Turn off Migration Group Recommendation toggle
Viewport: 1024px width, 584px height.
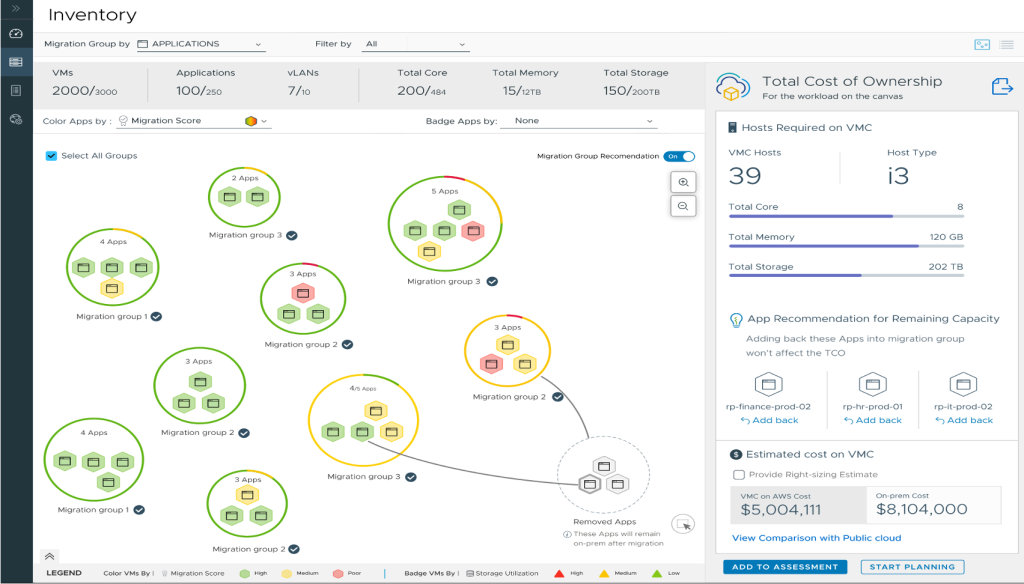679,156
